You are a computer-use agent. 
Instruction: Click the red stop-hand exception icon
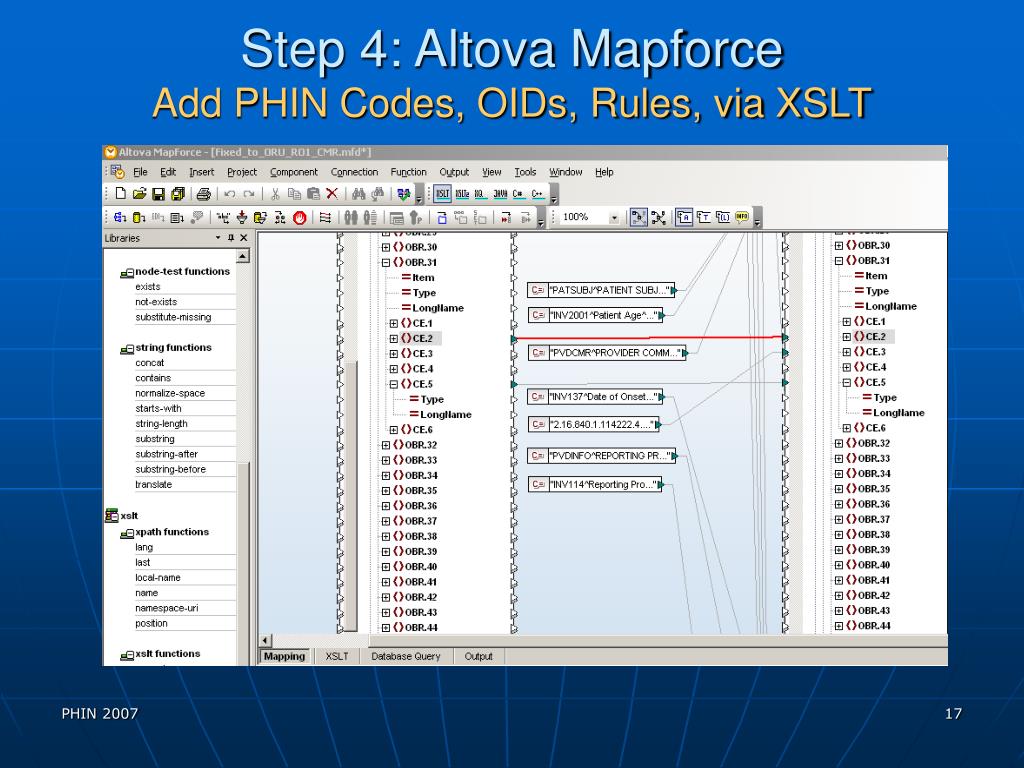(300, 217)
